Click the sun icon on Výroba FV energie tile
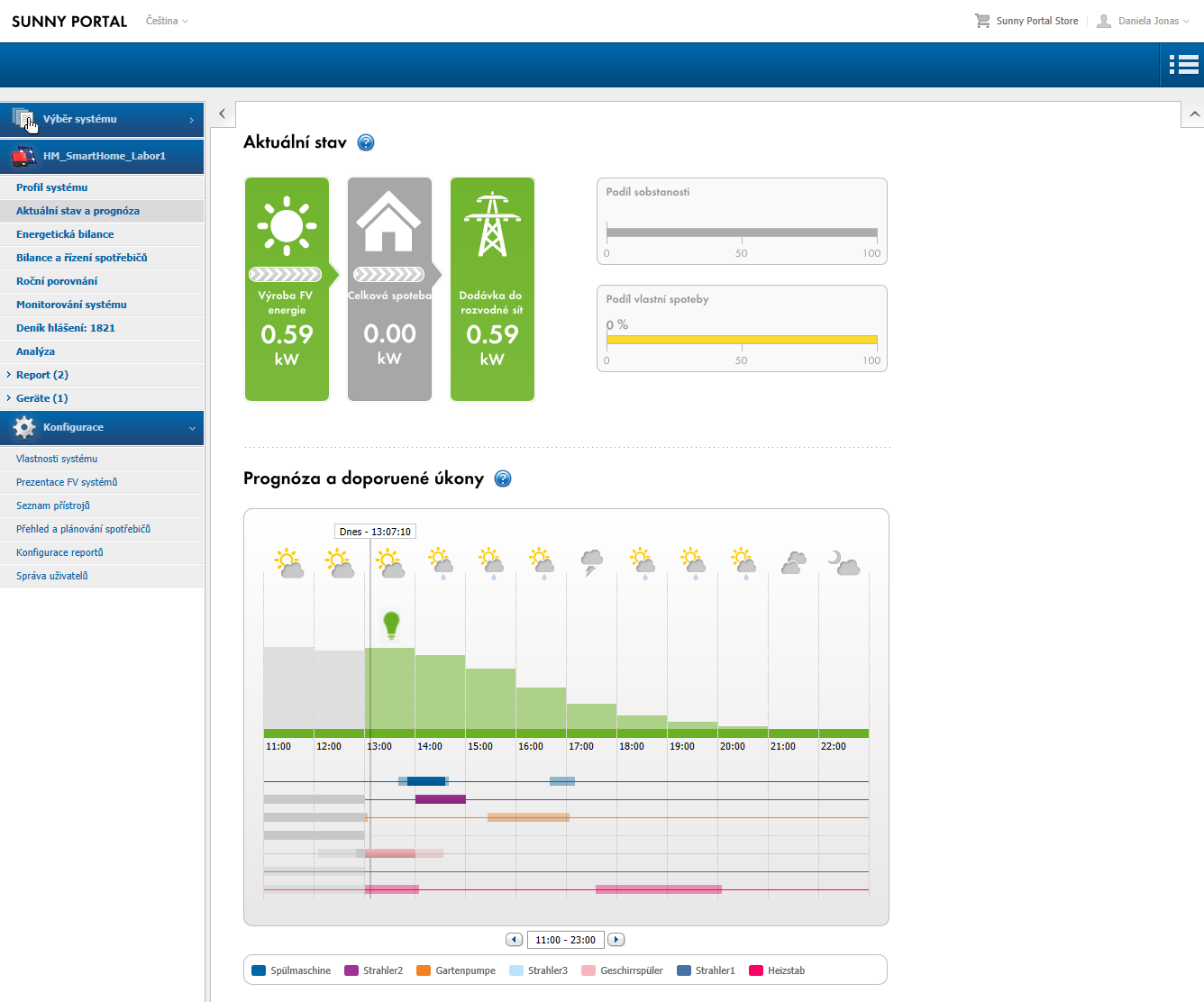The height and width of the screenshot is (1002, 1204). coord(287,224)
